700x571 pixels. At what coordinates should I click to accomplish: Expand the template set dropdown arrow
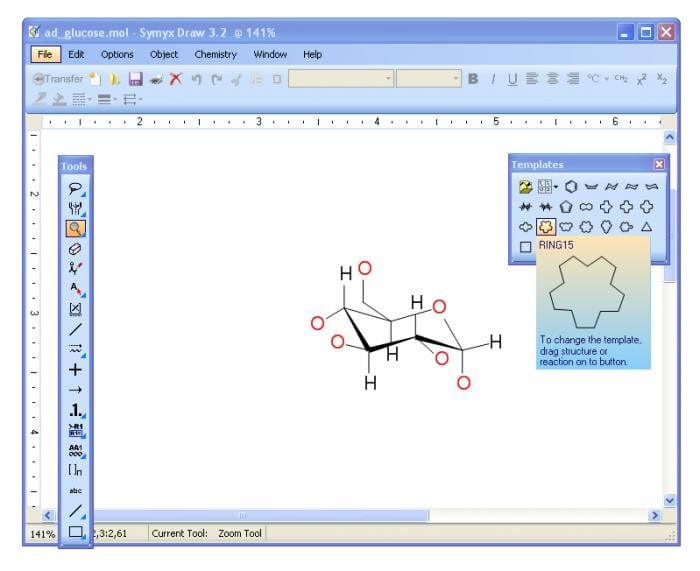pos(557,187)
